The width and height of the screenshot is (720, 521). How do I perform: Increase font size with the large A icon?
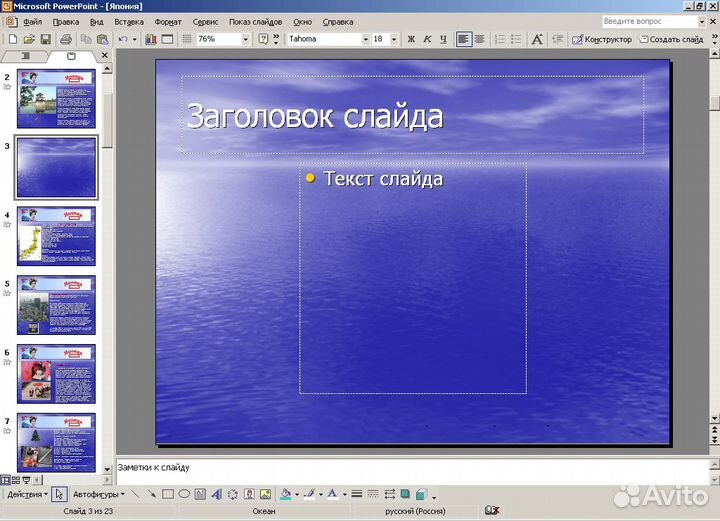tap(537, 39)
